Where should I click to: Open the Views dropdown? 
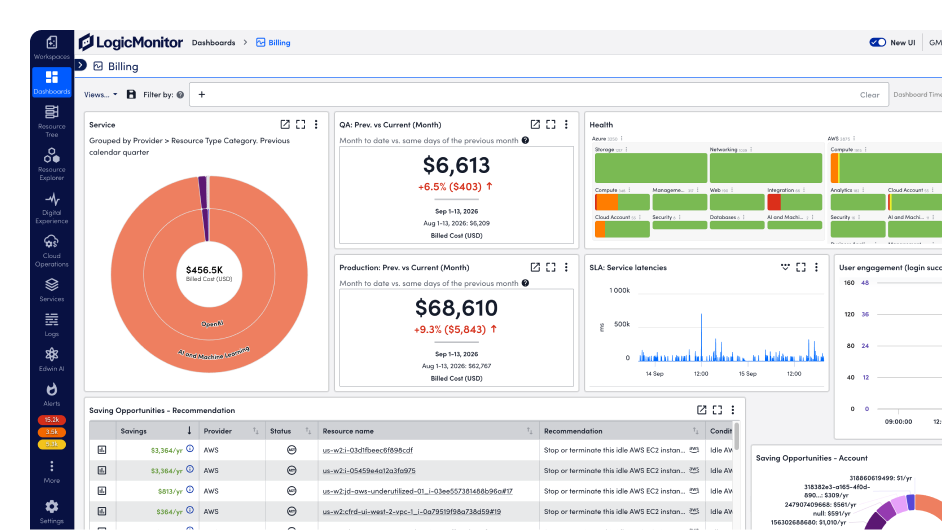100,94
